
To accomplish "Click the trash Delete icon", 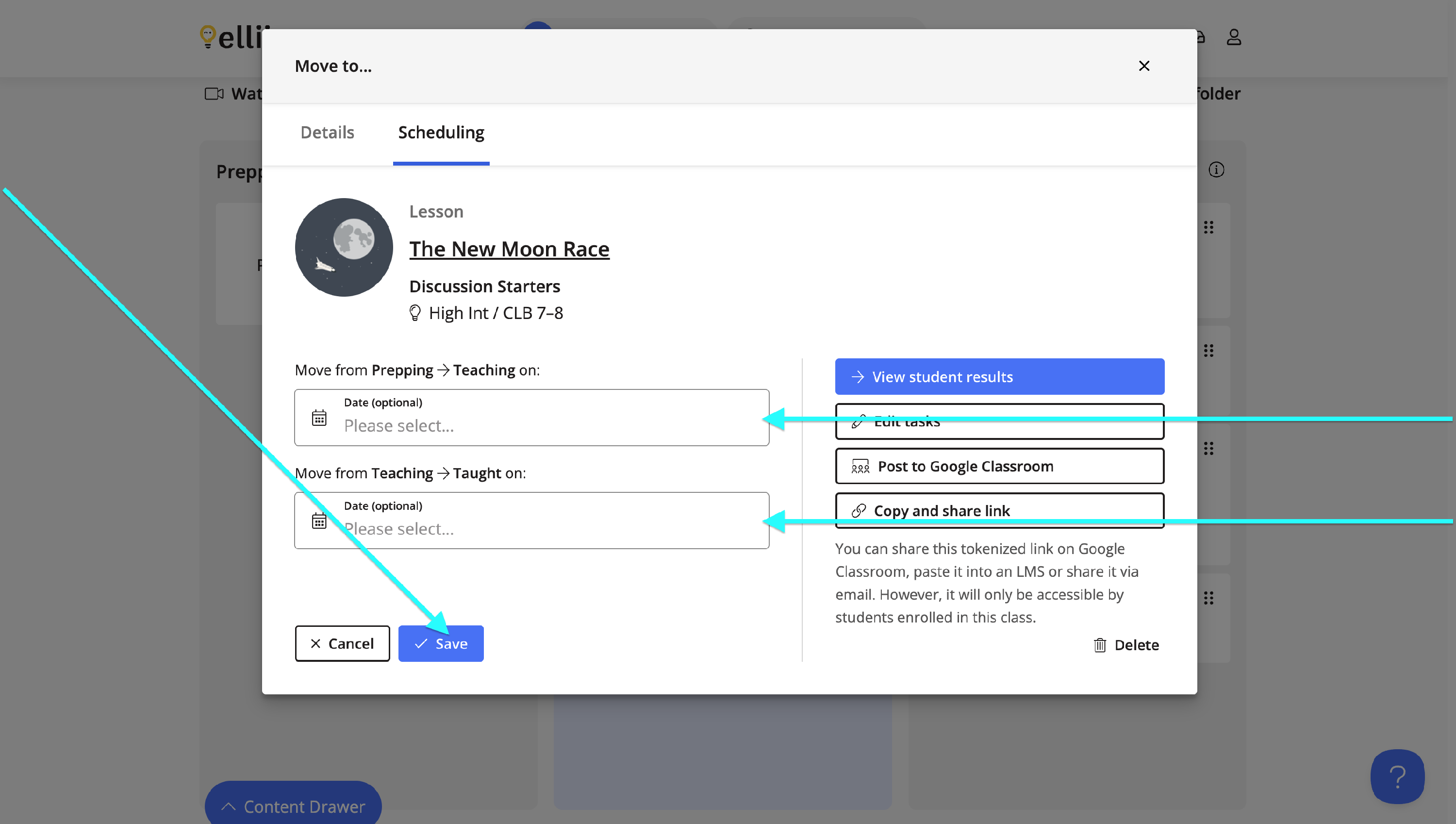I will [1099, 645].
